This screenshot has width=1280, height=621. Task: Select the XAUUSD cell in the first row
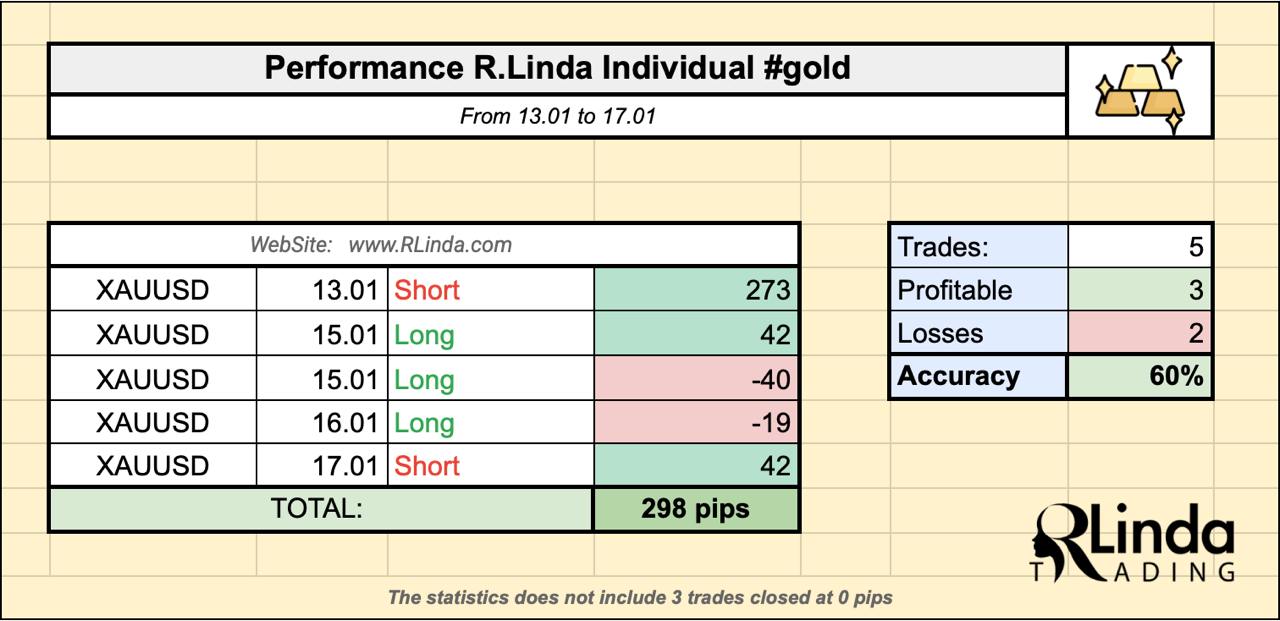[153, 290]
